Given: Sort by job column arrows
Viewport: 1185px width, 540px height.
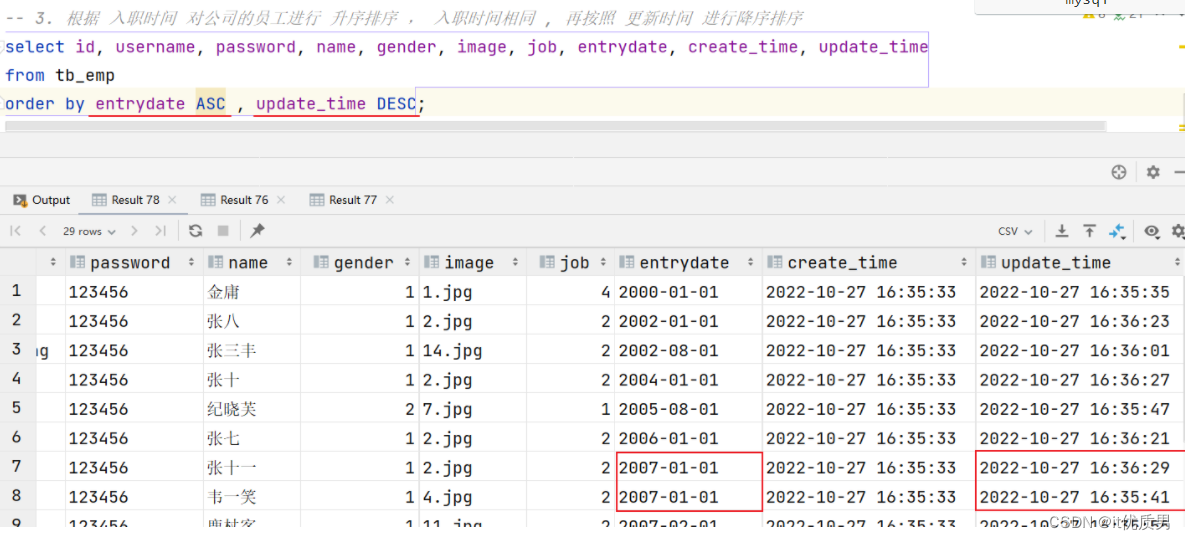Looking at the screenshot, I should [602, 263].
